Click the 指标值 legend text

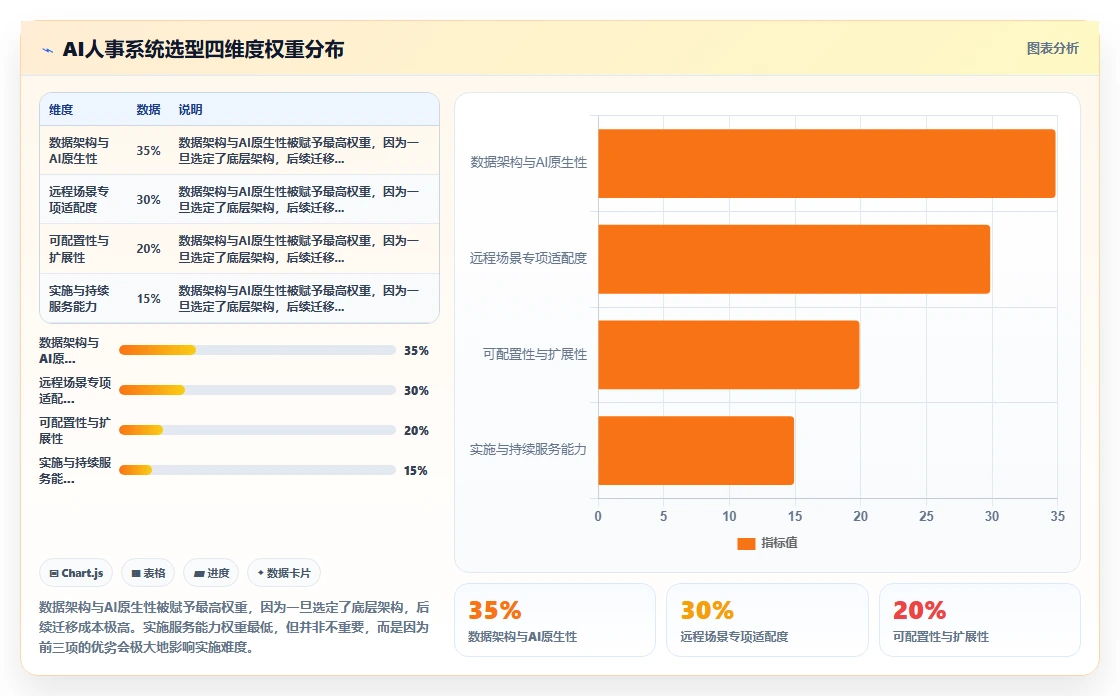[x=779, y=543]
